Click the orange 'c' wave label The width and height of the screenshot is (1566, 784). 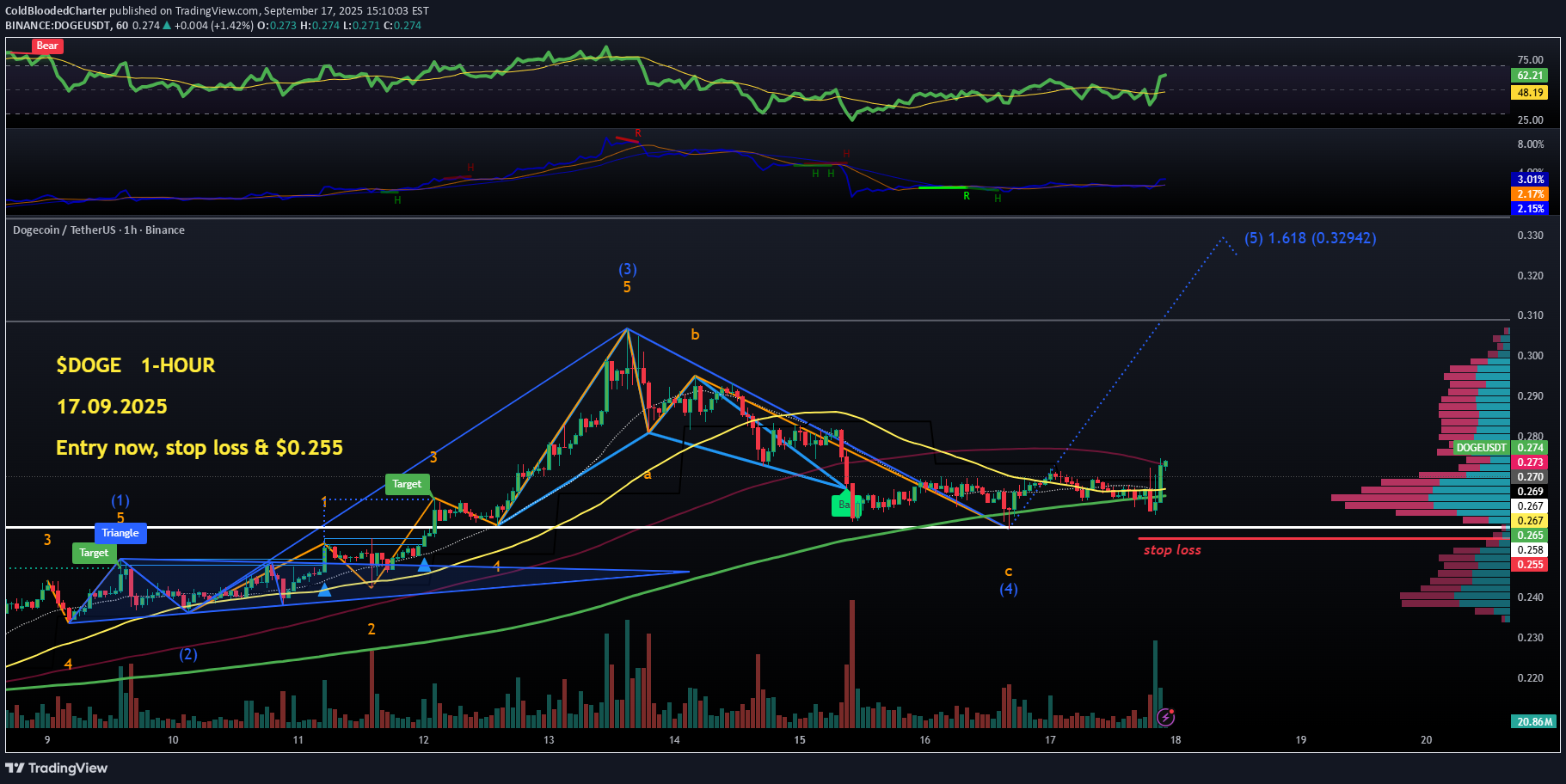(x=1009, y=571)
